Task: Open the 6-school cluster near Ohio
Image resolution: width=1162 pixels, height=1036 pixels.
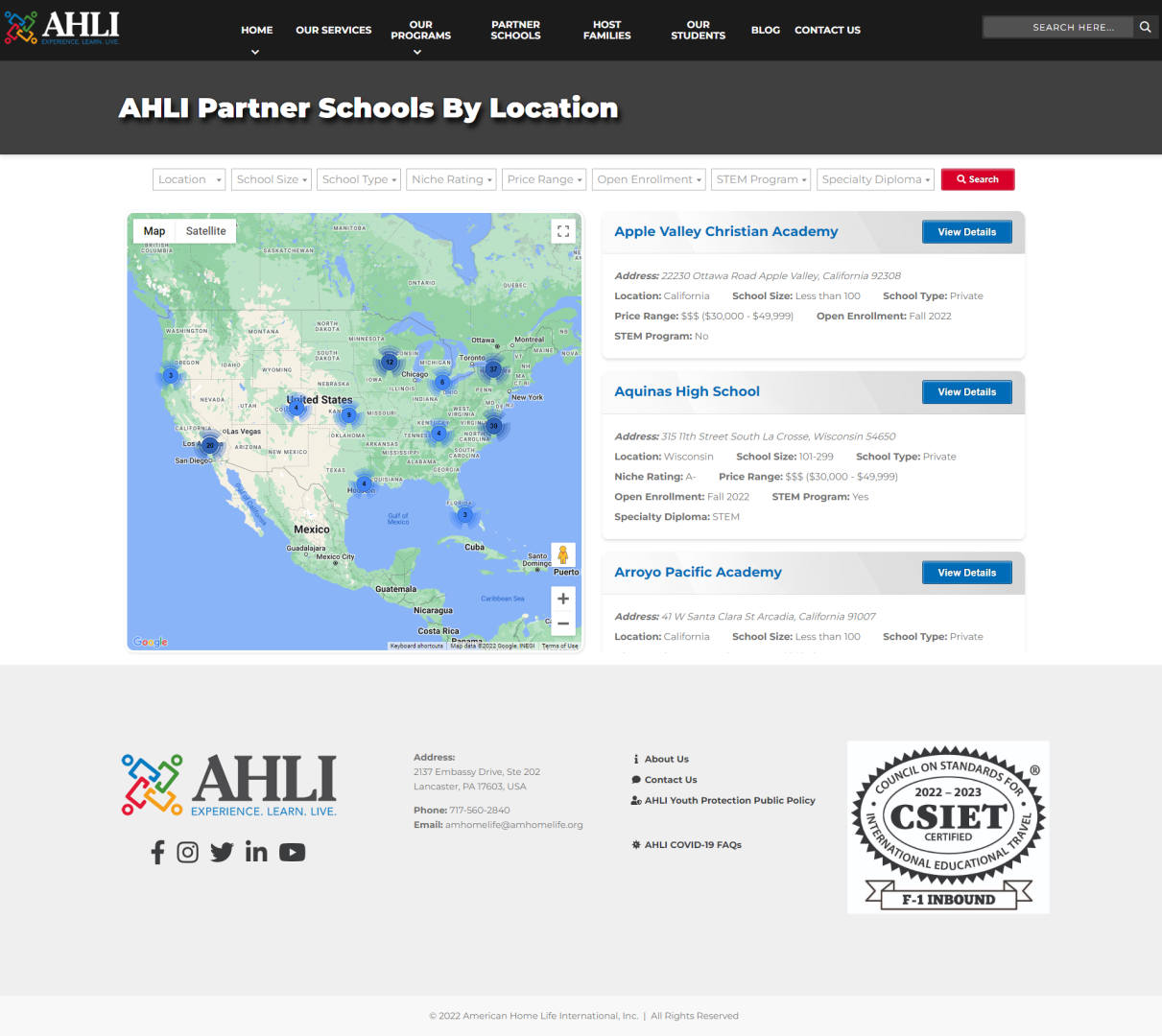Action: pyautogui.click(x=442, y=382)
